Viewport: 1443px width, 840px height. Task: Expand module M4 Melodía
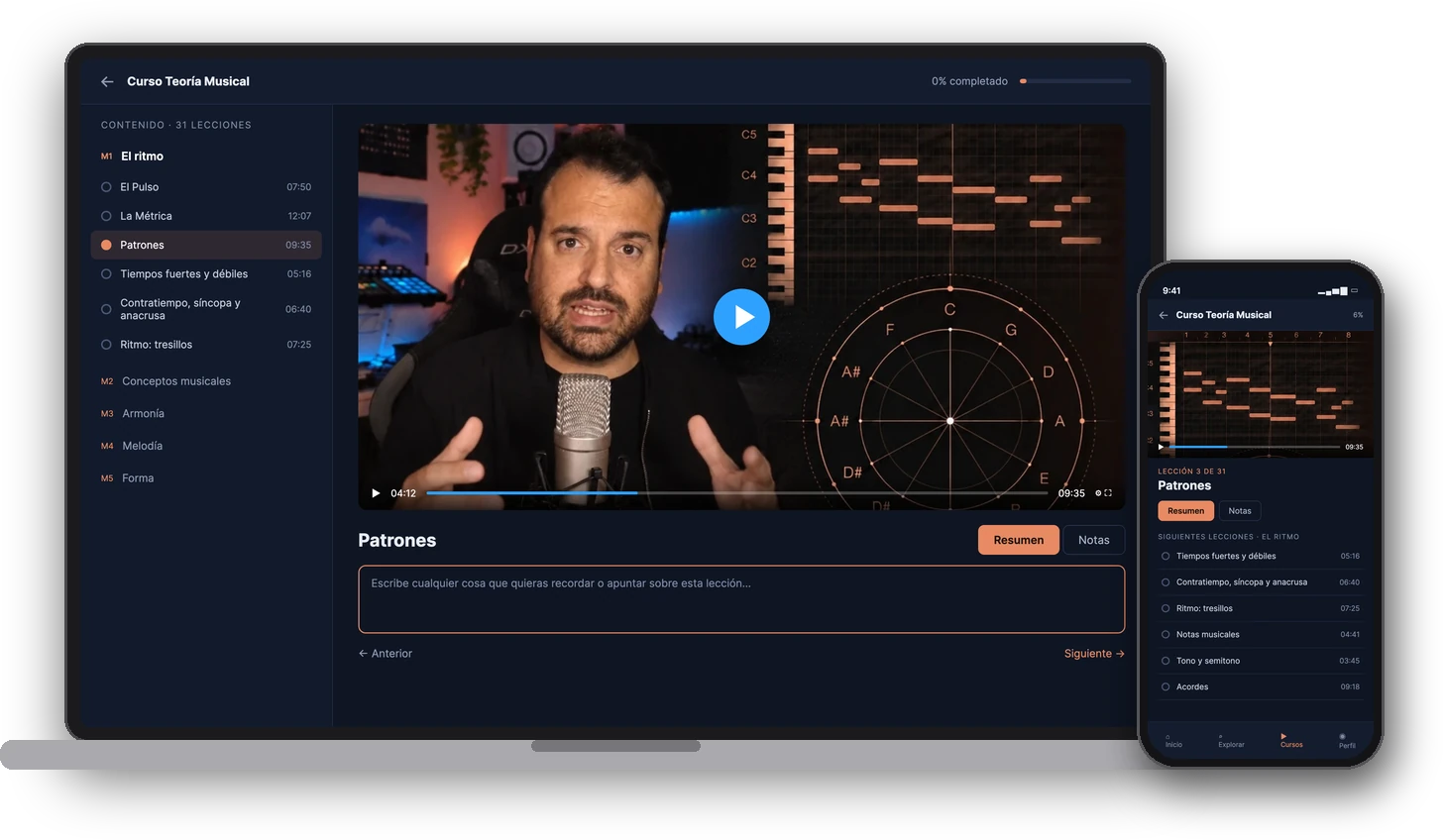click(132, 447)
